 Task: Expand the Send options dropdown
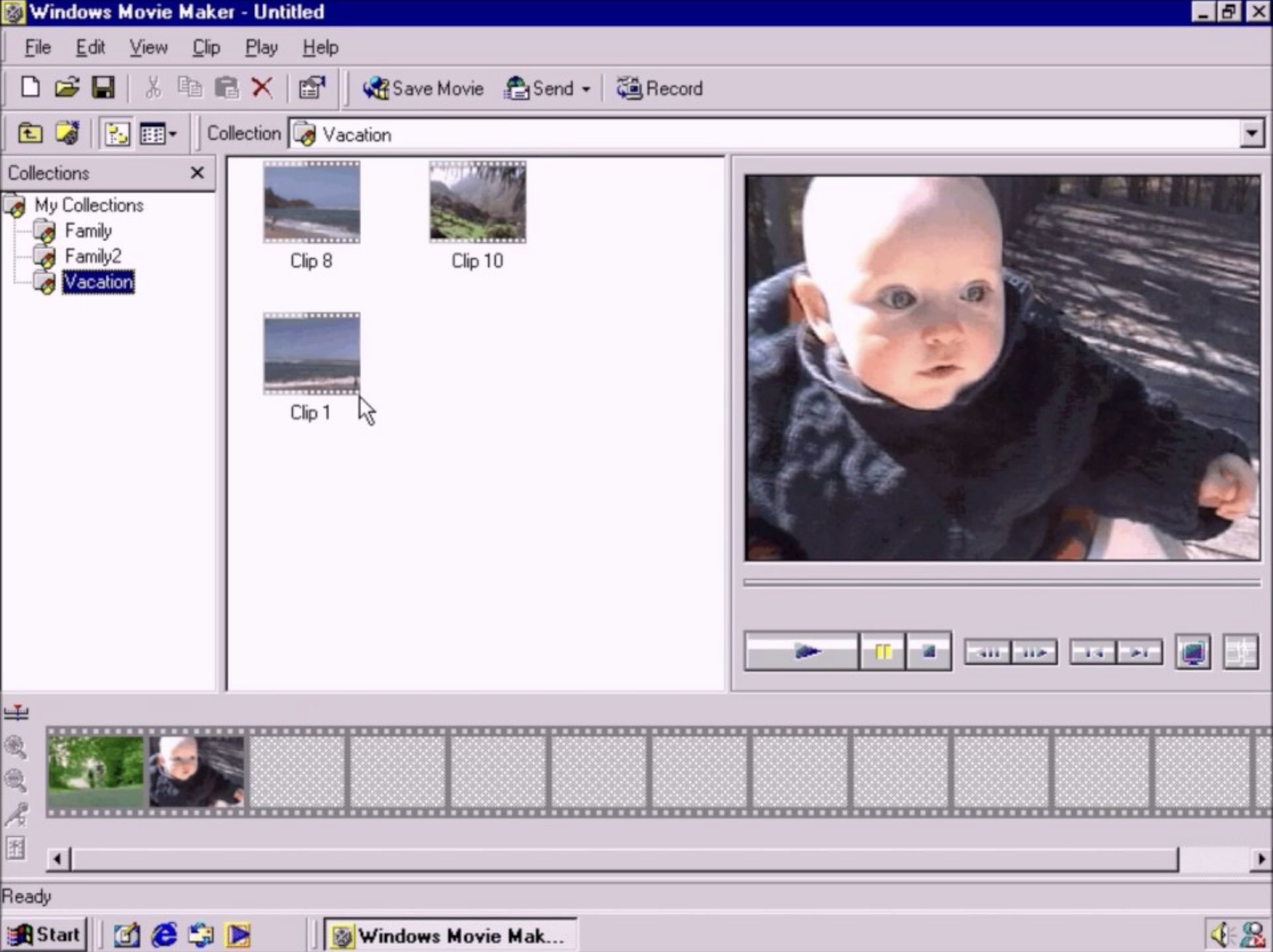[x=586, y=88]
